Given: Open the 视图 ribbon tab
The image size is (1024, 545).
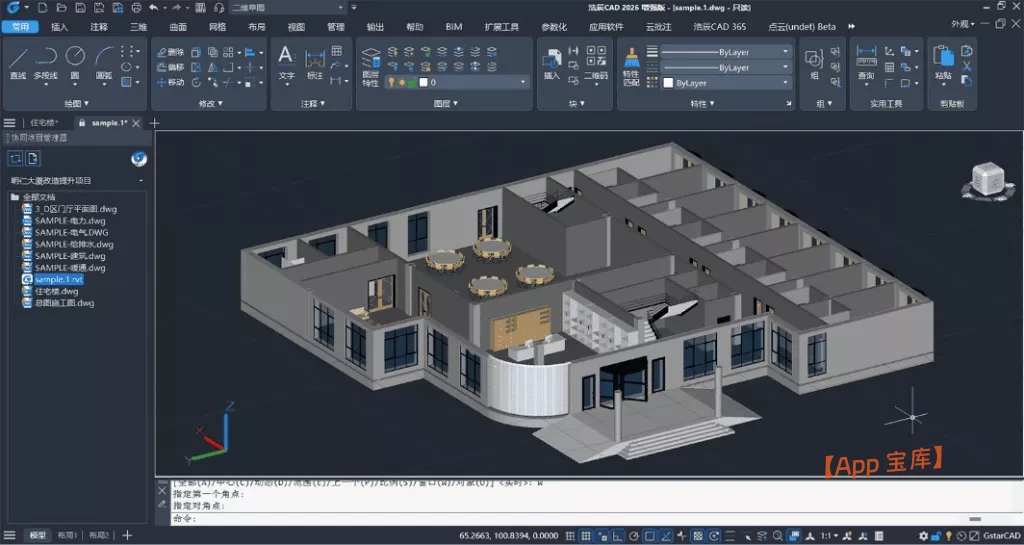Looking at the screenshot, I should (296, 27).
